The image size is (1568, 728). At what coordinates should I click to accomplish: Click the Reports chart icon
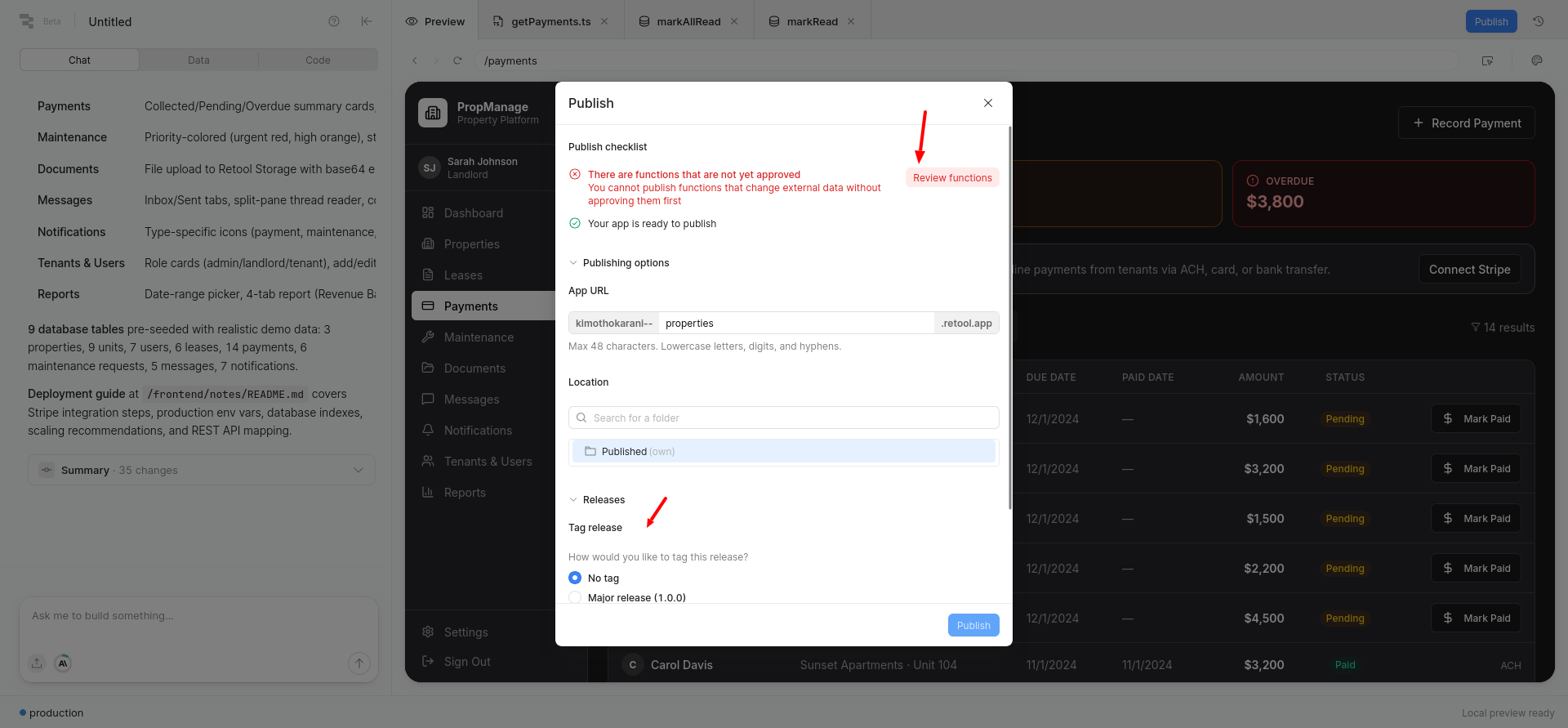tap(428, 492)
